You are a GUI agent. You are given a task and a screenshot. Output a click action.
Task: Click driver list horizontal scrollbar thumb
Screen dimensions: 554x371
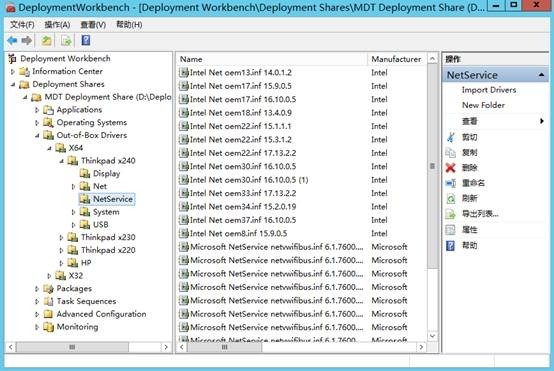tap(225, 347)
